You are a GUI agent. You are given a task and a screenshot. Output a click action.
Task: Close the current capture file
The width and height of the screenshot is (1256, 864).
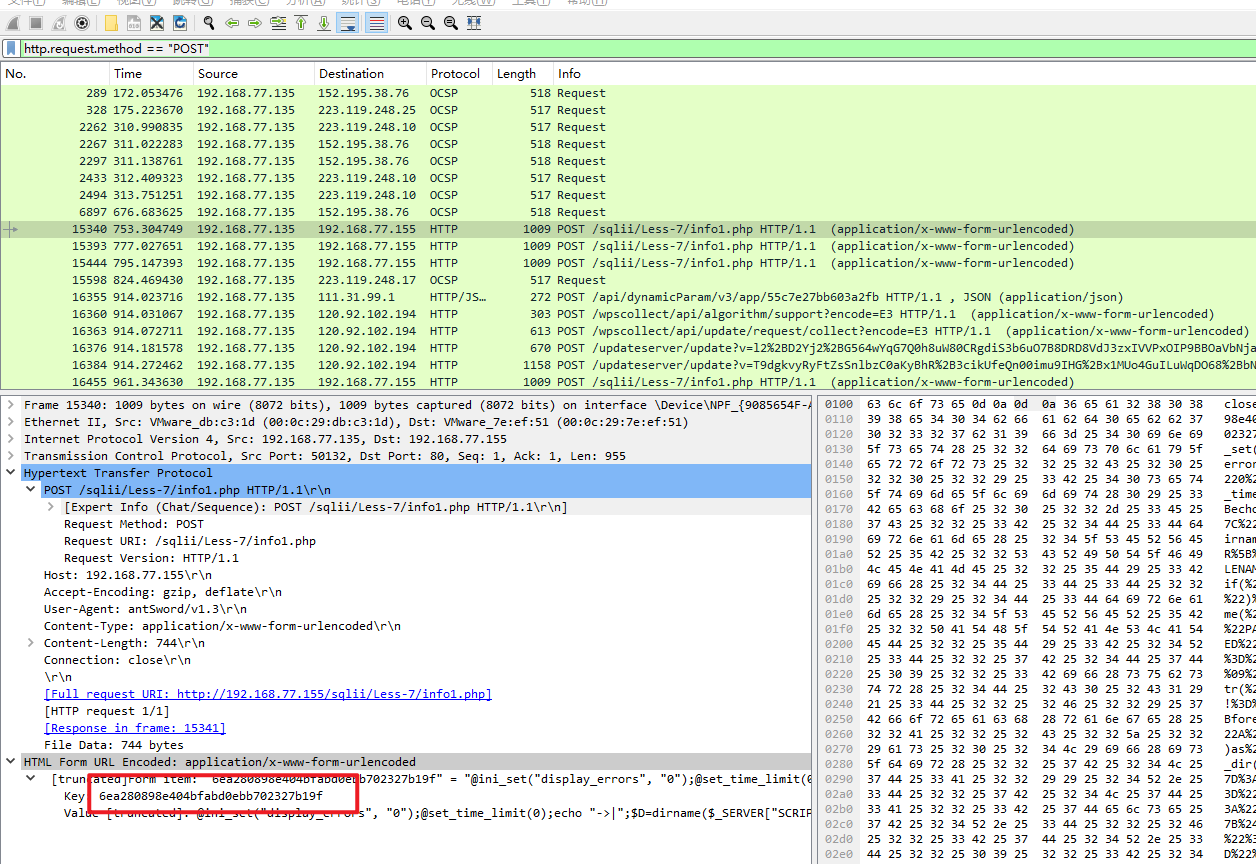point(157,22)
